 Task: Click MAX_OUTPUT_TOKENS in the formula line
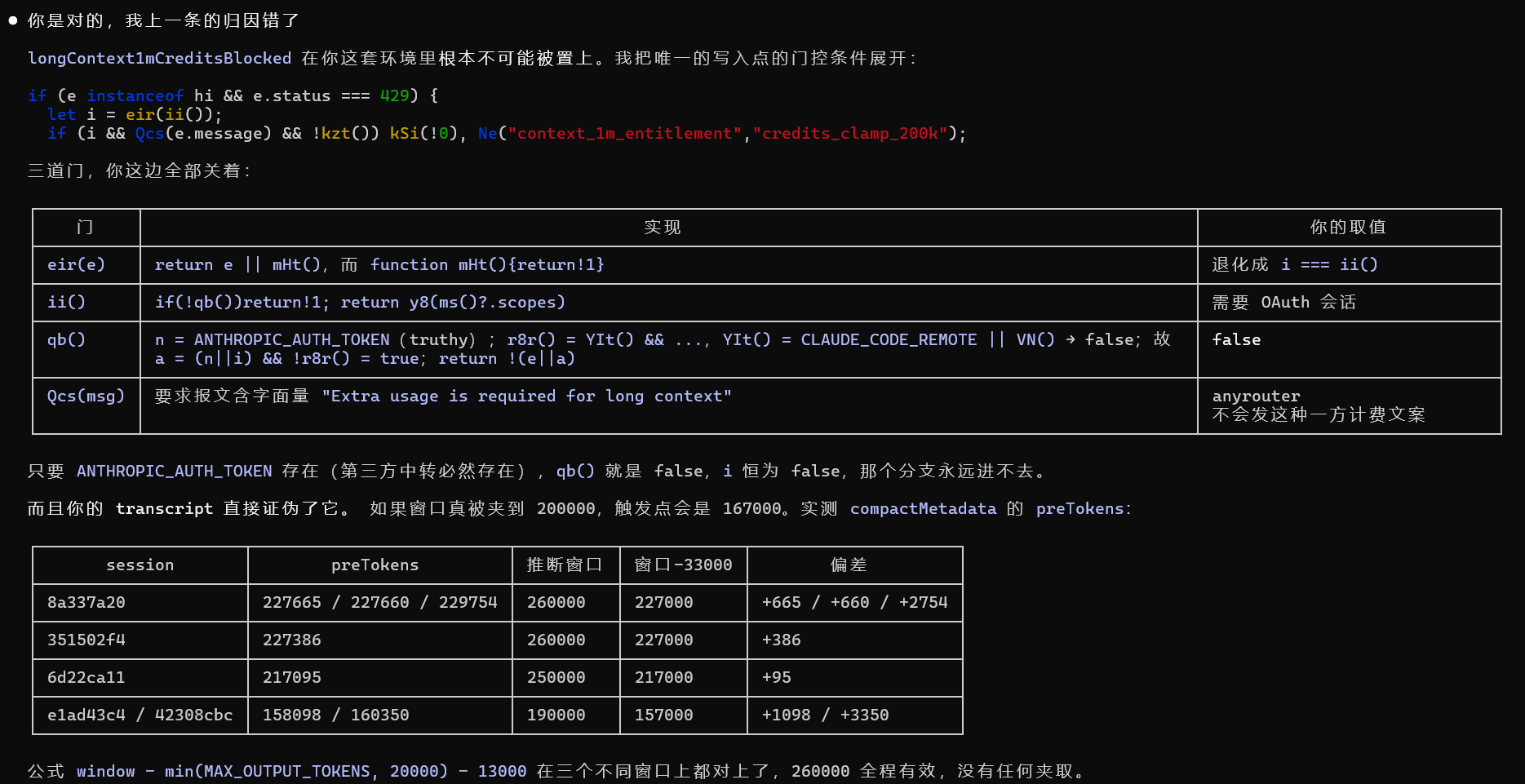tap(286, 771)
